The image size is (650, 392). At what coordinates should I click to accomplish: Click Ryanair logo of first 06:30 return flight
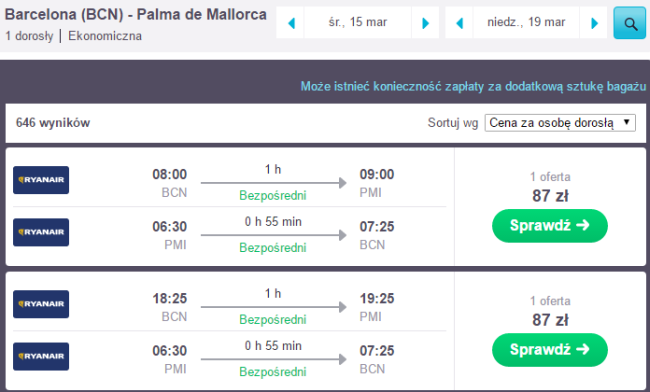(x=41, y=232)
